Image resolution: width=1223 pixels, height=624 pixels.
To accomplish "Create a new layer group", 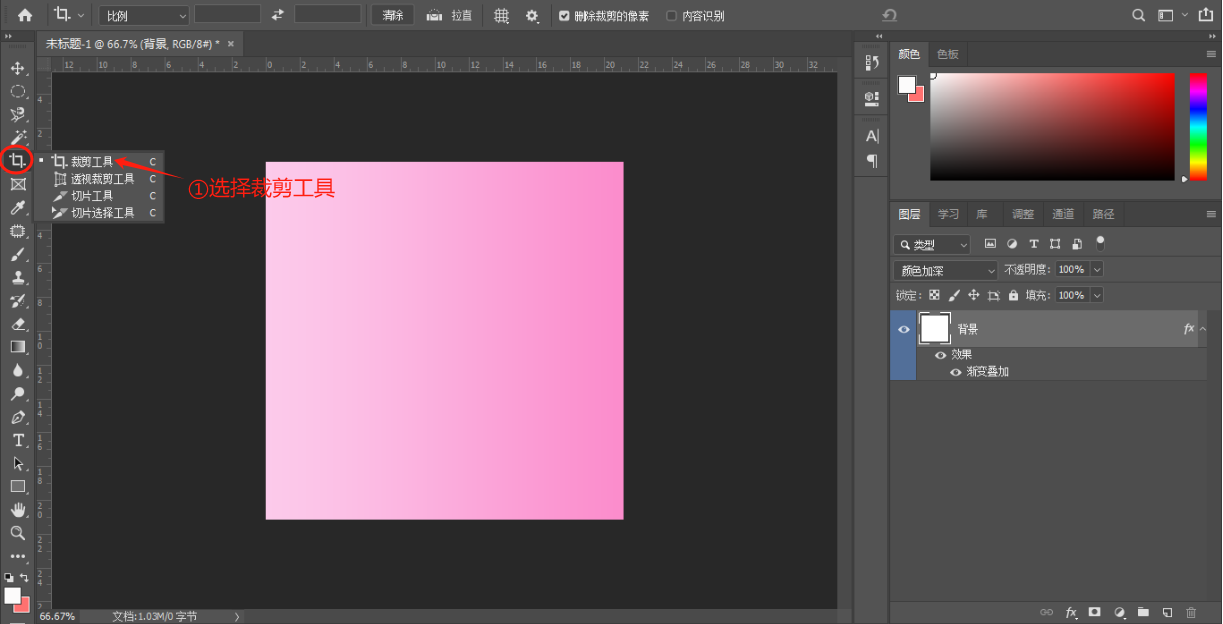I will tap(1142, 612).
